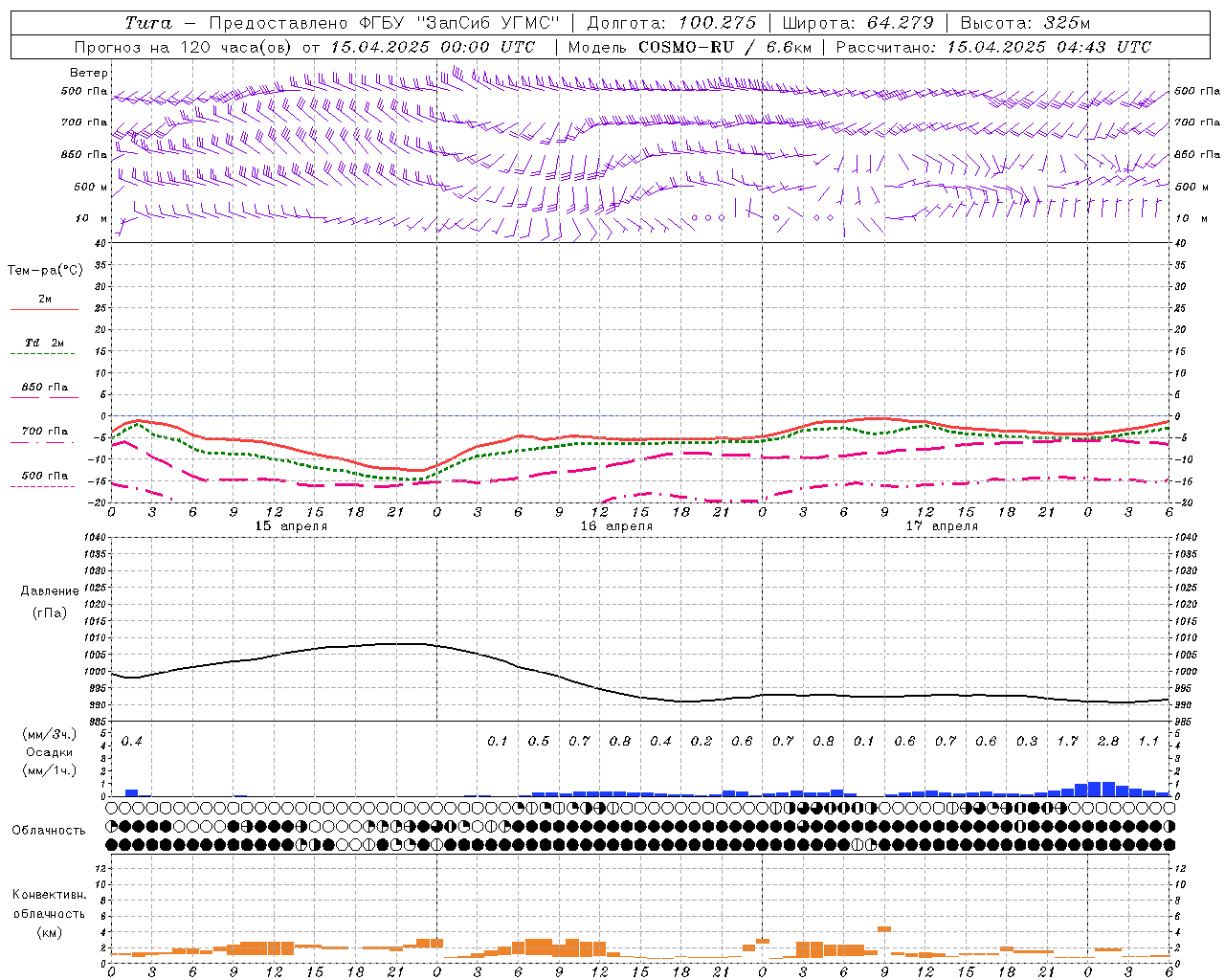
Task: Click the "850 гПа" temperature legend entry
Action: click(x=44, y=388)
